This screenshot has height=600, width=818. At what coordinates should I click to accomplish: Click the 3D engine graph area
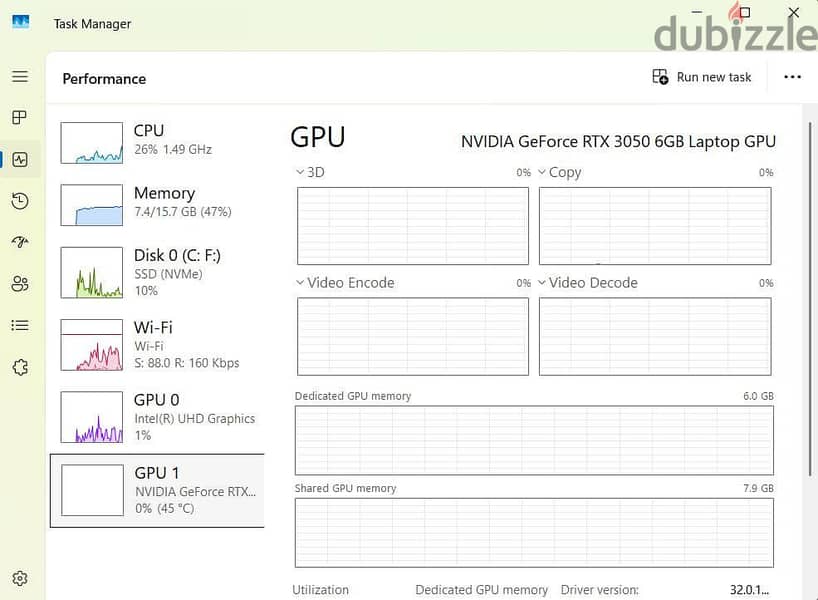[413, 226]
